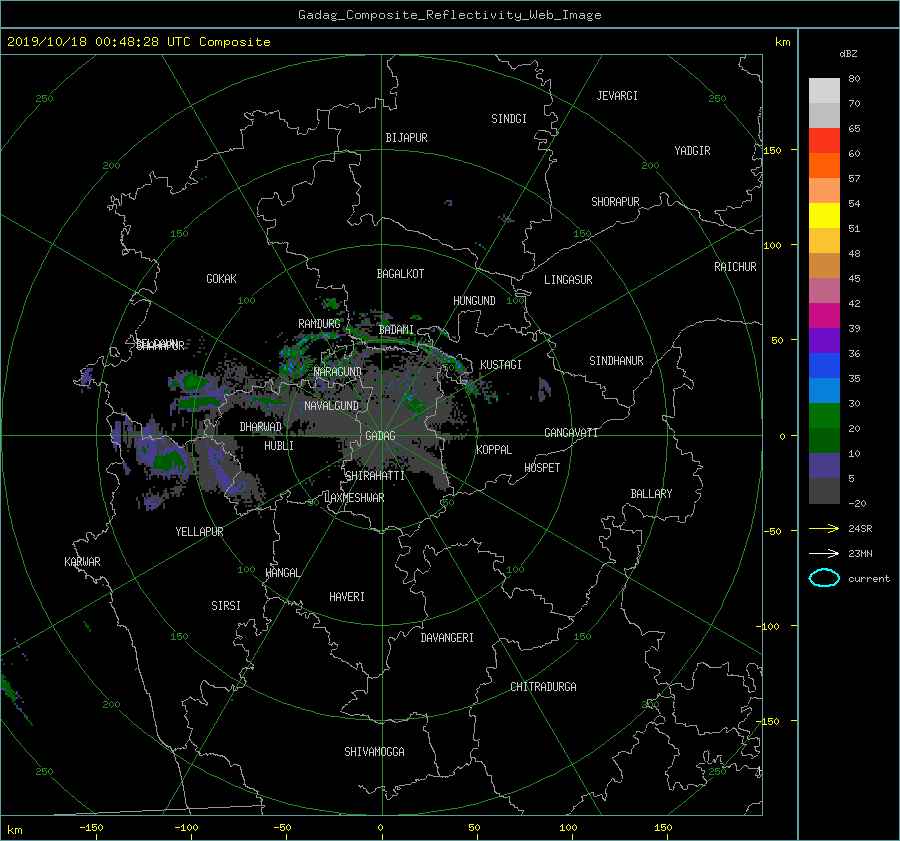Click the 24SR legend label
The width and height of the screenshot is (900, 841).
[x=860, y=529]
